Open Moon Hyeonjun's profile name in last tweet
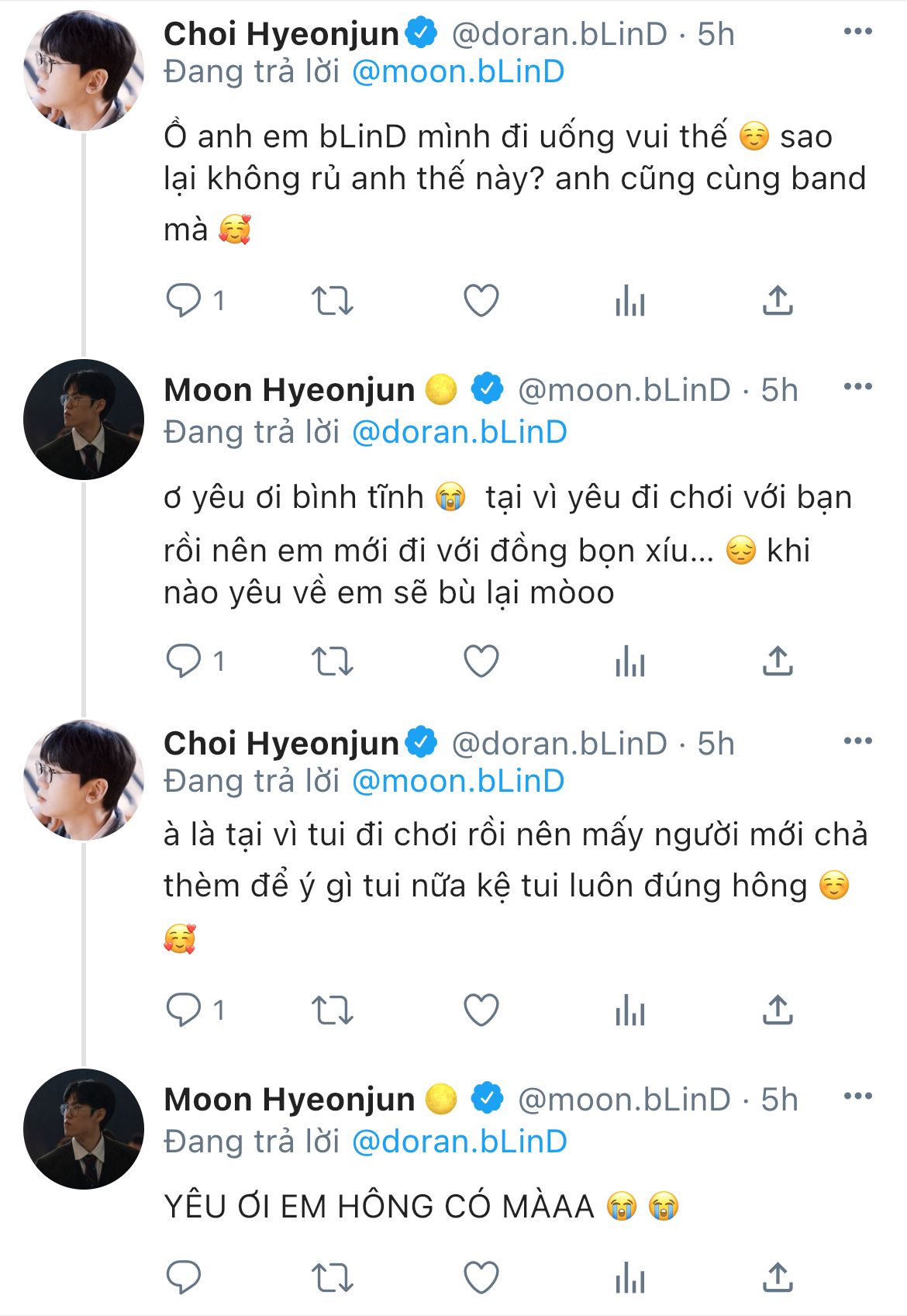907x1316 pixels. pos(289,1100)
